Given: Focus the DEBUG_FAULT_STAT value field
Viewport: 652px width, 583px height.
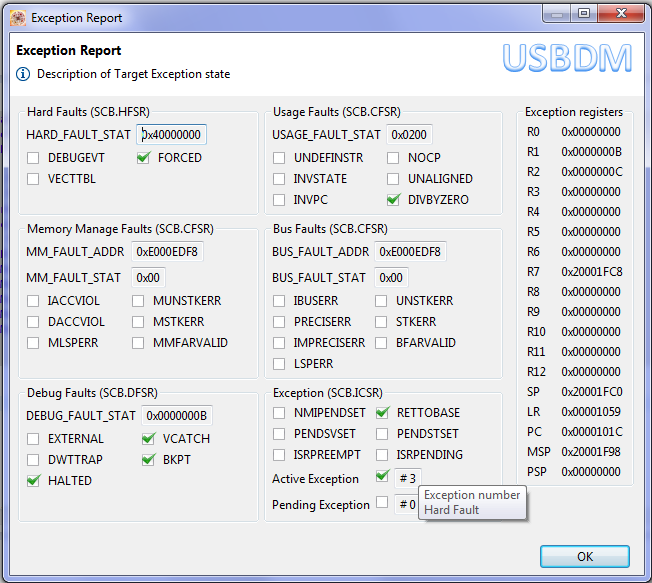Looking at the screenshot, I should click(x=176, y=415).
